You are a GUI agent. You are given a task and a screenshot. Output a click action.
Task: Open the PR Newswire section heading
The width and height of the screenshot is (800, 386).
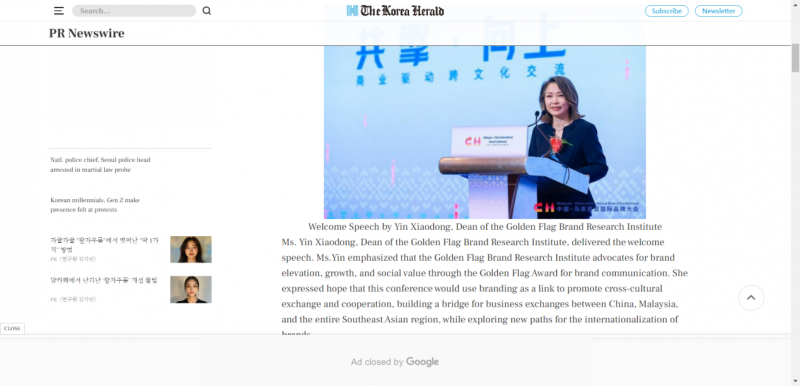click(x=87, y=34)
